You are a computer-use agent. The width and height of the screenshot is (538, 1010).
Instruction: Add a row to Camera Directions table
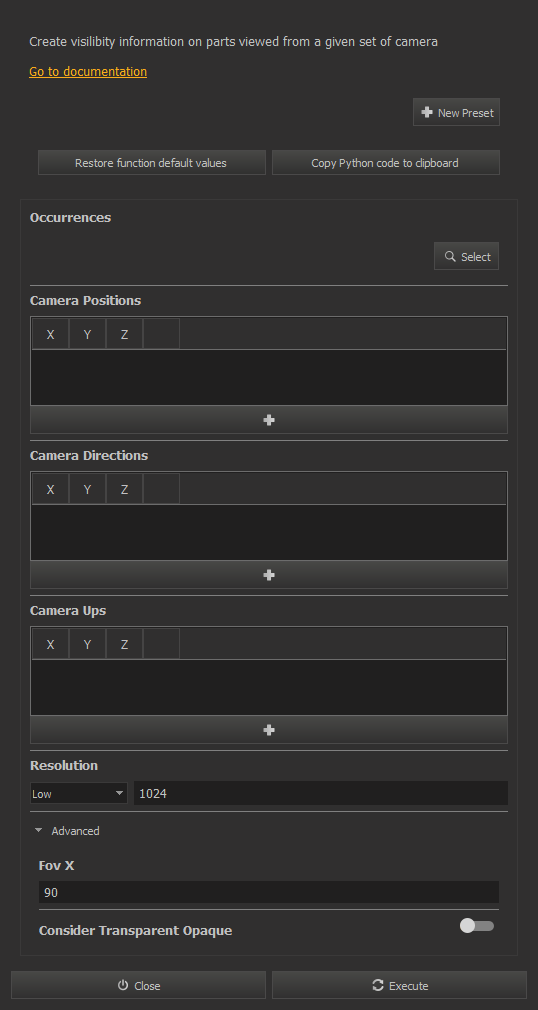click(x=269, y=575)
